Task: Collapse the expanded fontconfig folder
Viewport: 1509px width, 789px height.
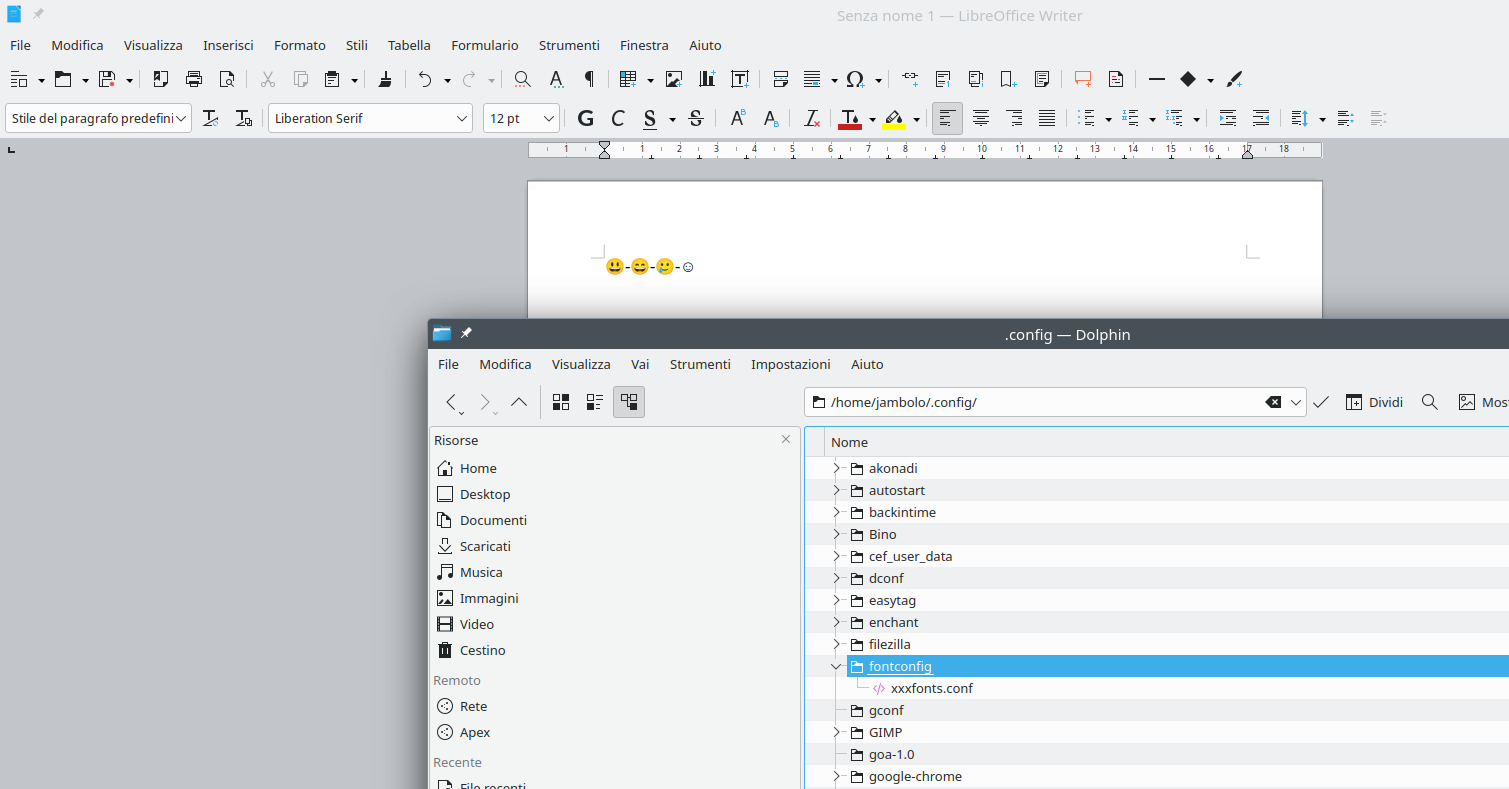Action: click(836, 666)
